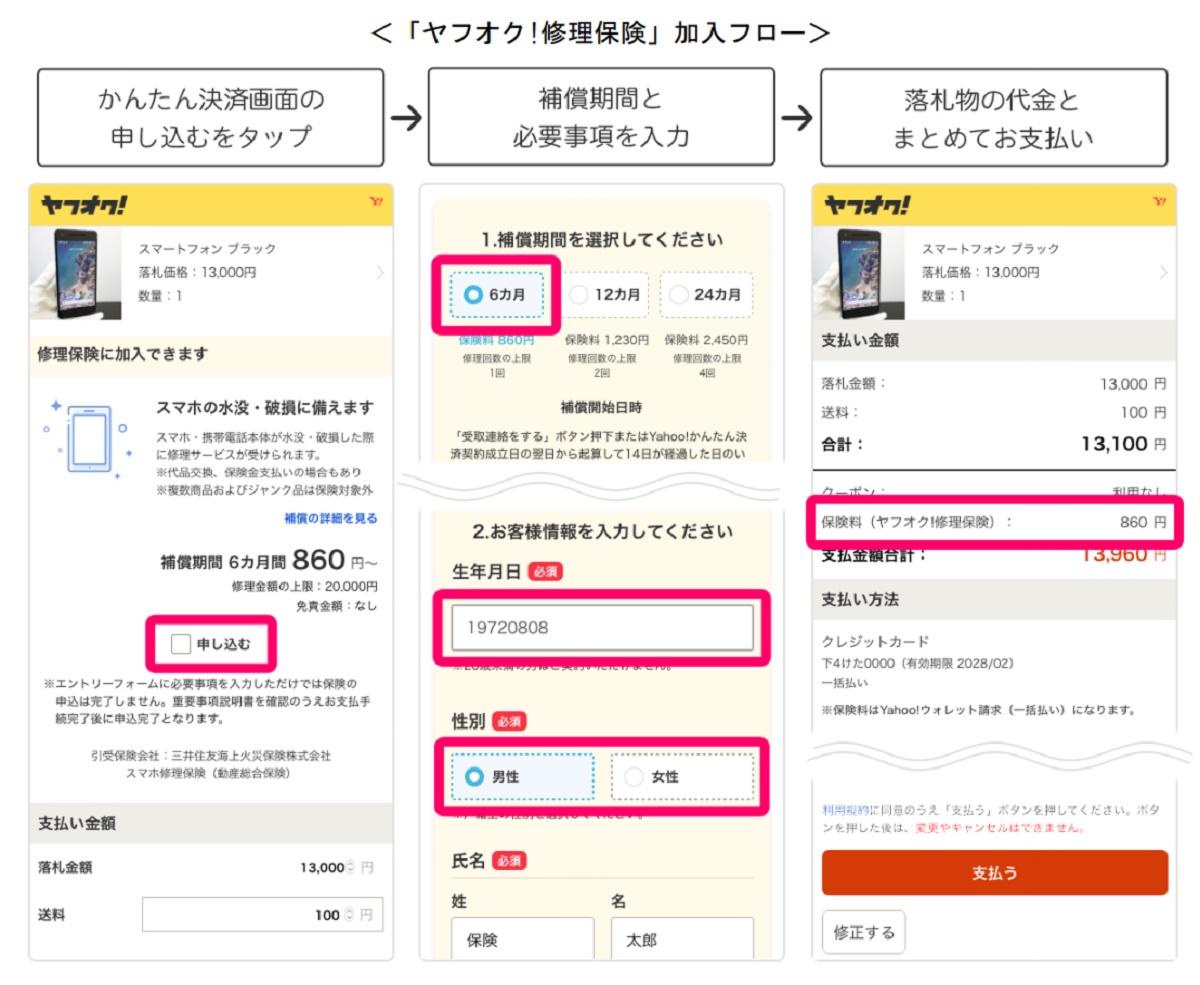Click the 1.補償期間を選択してください heading
1200x985 pixels.
click(x=602, y=240)
